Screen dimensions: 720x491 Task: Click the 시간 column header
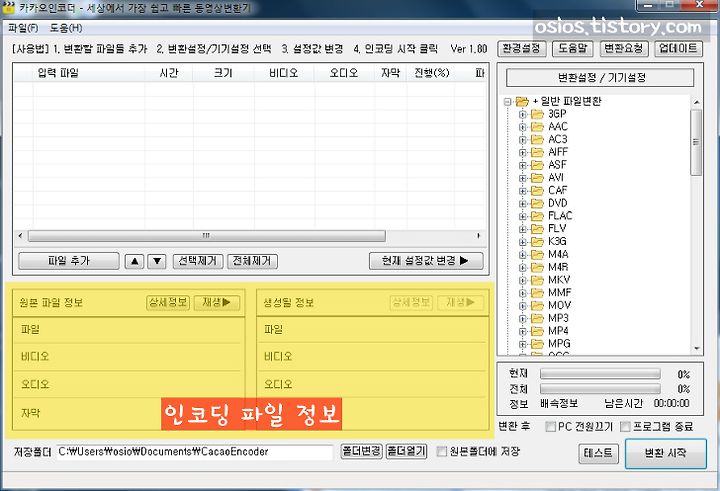169,73
